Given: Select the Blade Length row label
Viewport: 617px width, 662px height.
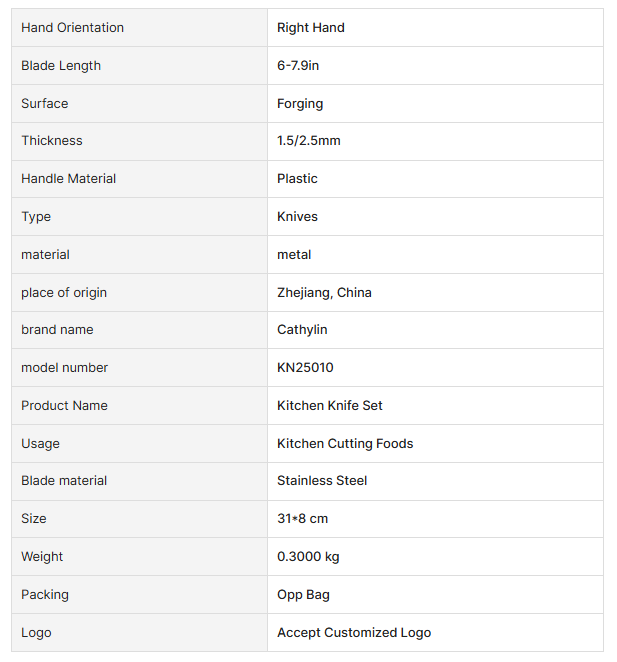Looking at the screenshot, I should pos(61,66).
